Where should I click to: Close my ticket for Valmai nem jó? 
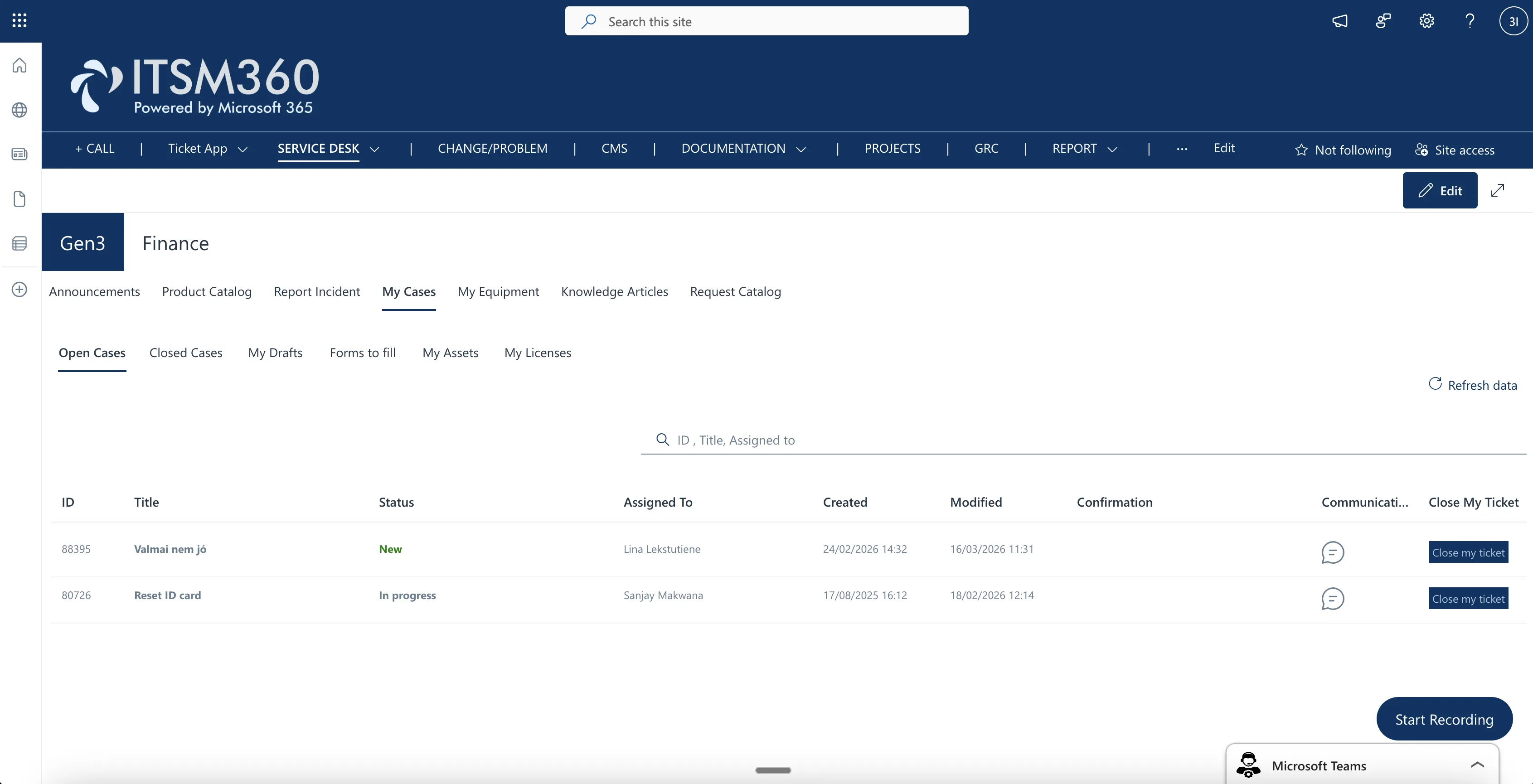pos(1468,552)
